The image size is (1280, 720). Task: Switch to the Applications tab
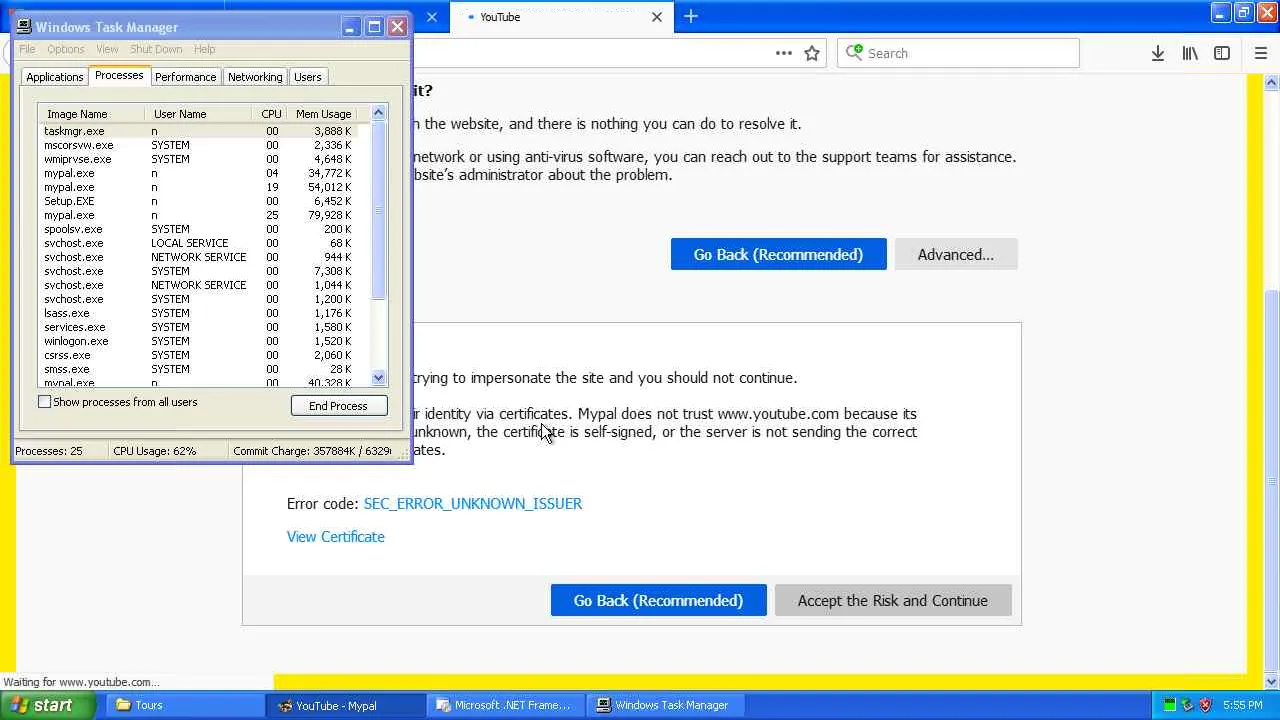(x=55, y=77)
